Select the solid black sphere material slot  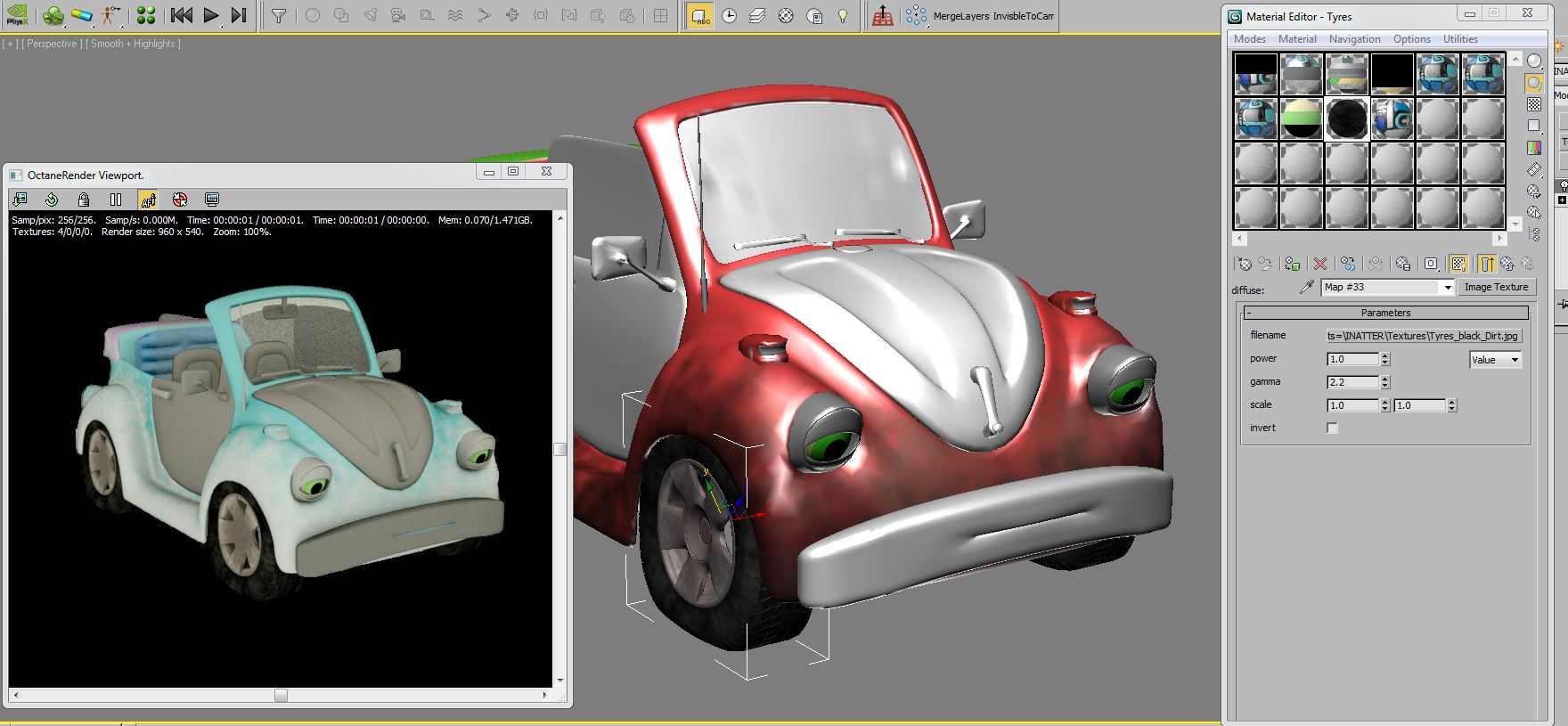tap(1346, 118)
